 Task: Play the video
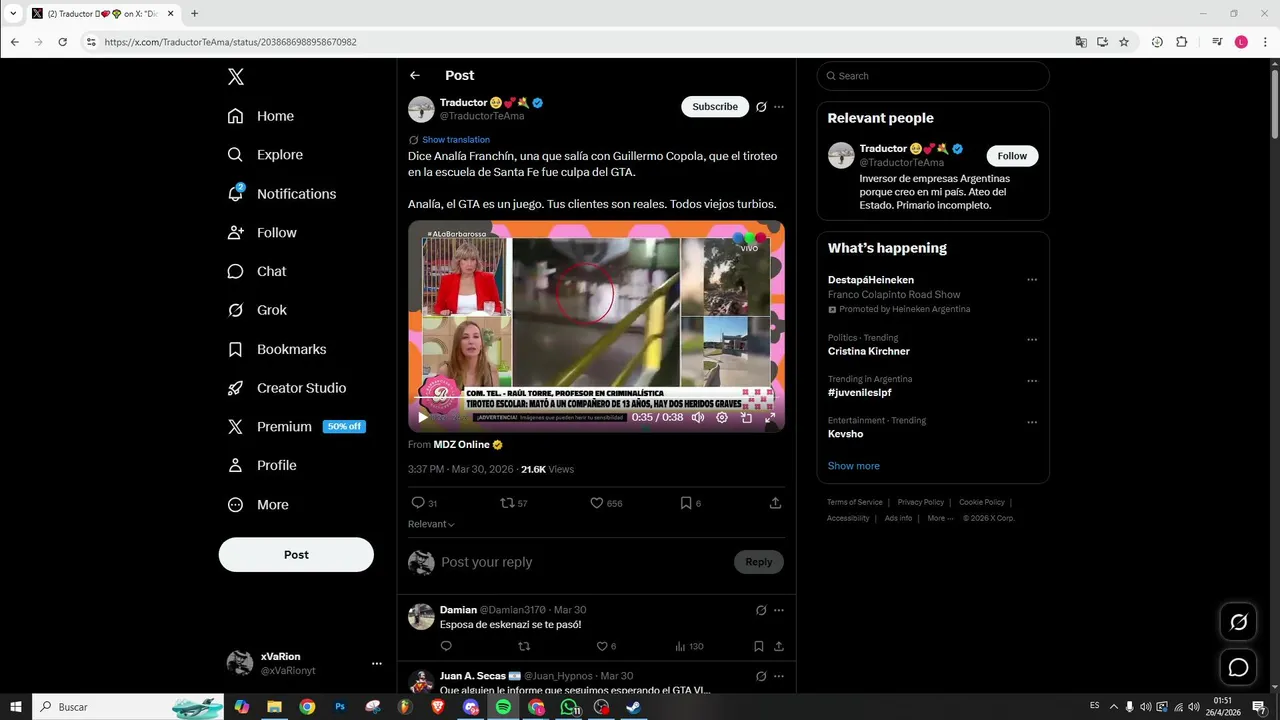[x=423, y=418]
